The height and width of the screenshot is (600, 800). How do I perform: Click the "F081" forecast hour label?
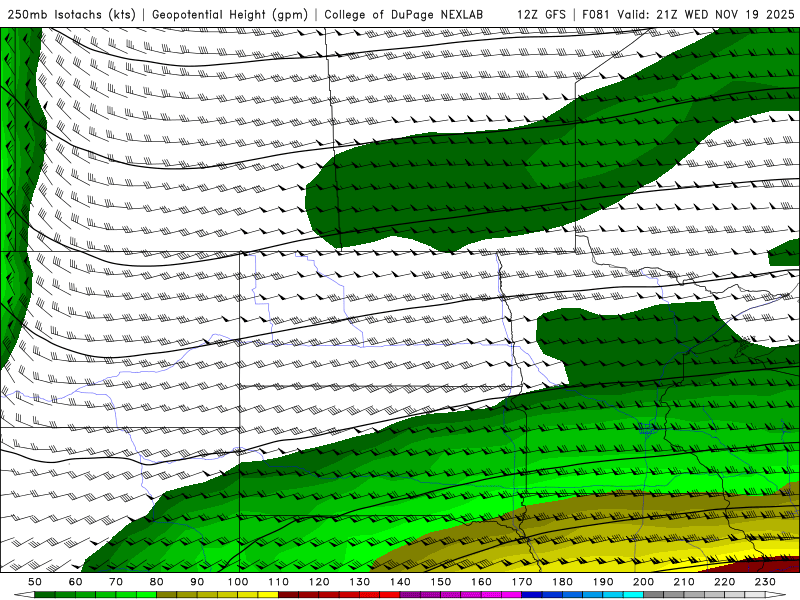coord(596,14)
